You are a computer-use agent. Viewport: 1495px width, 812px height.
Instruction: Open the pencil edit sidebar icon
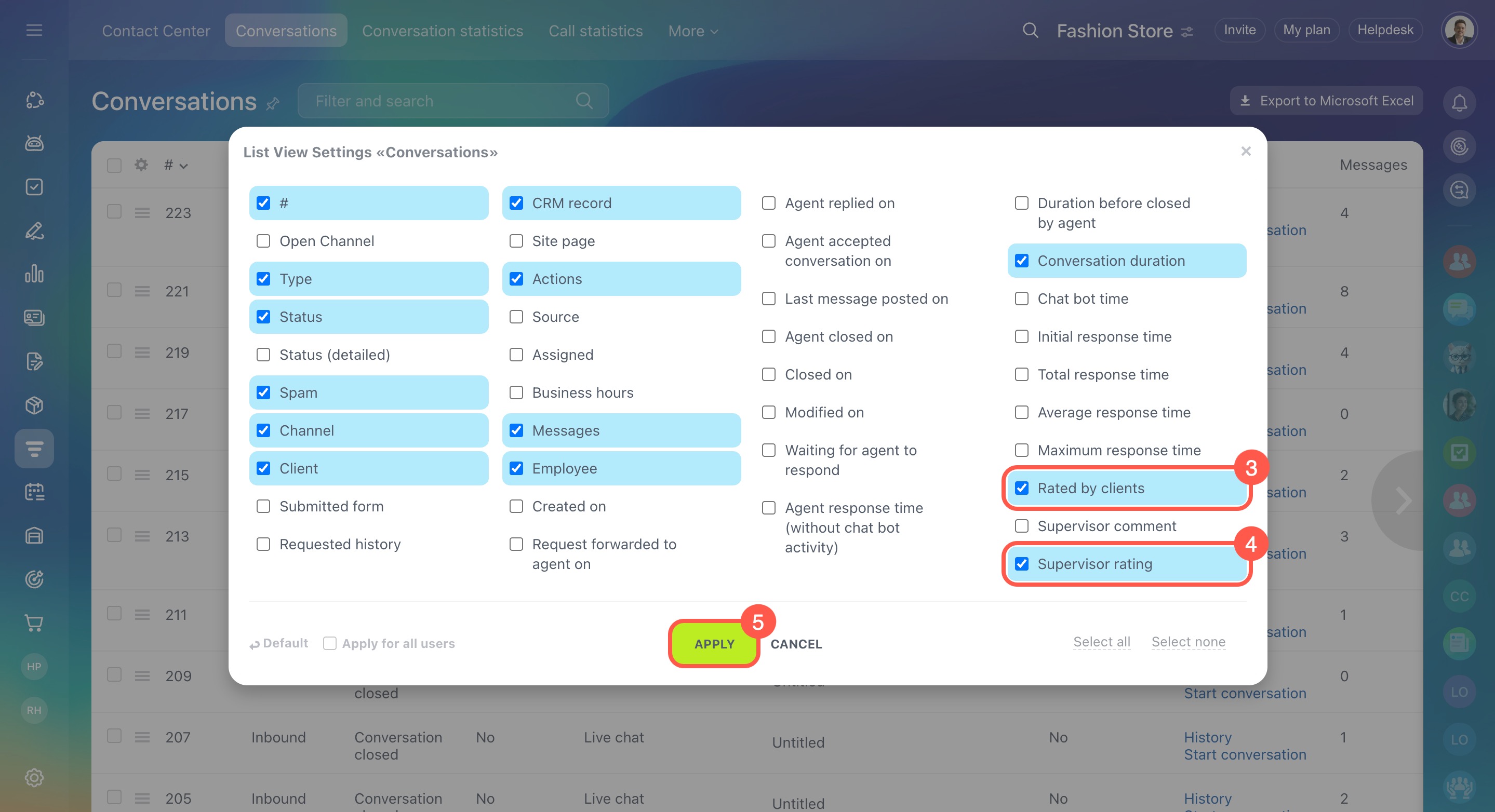34,231
